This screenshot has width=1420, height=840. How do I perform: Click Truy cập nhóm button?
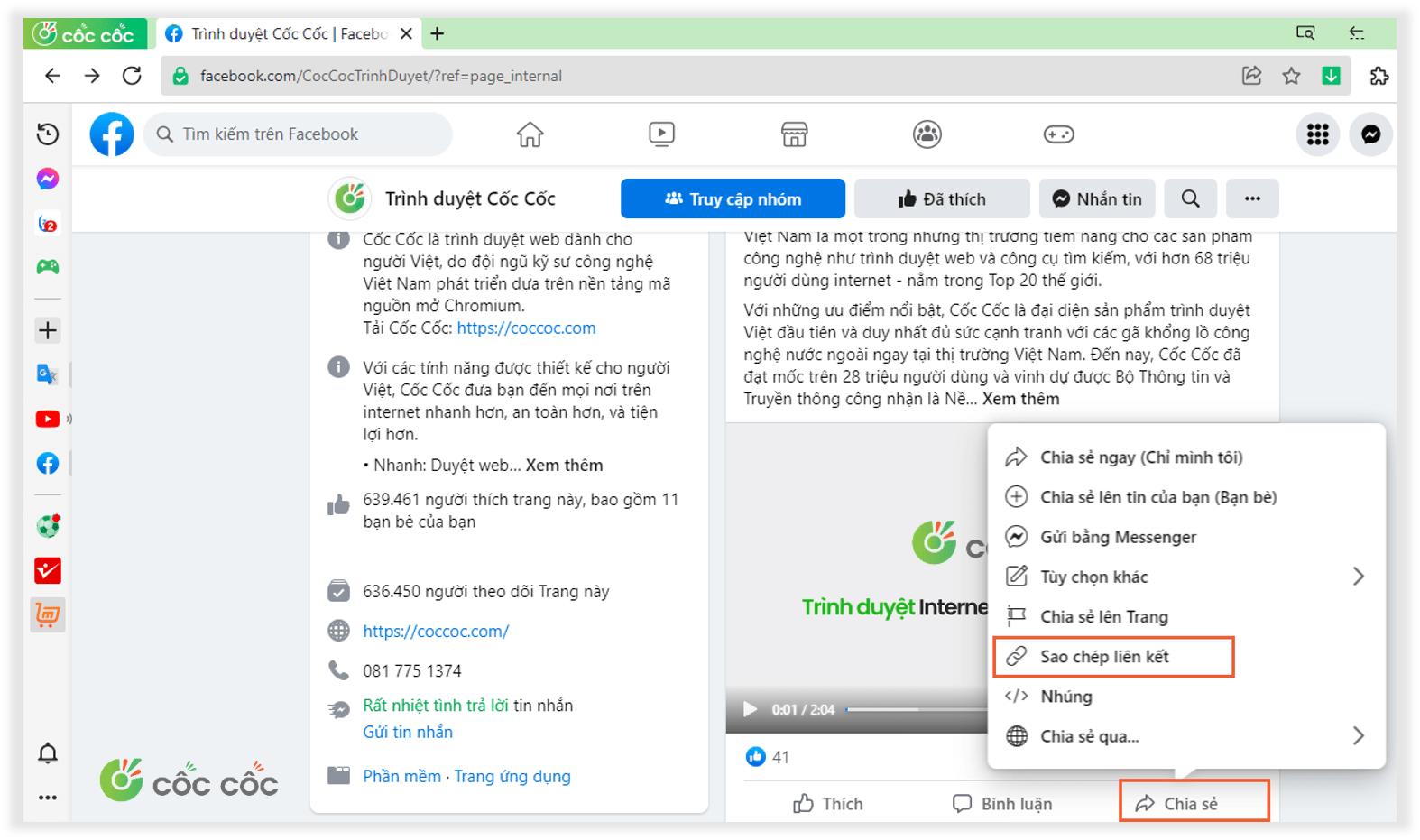pyautogui.click(x=733, y=198)
